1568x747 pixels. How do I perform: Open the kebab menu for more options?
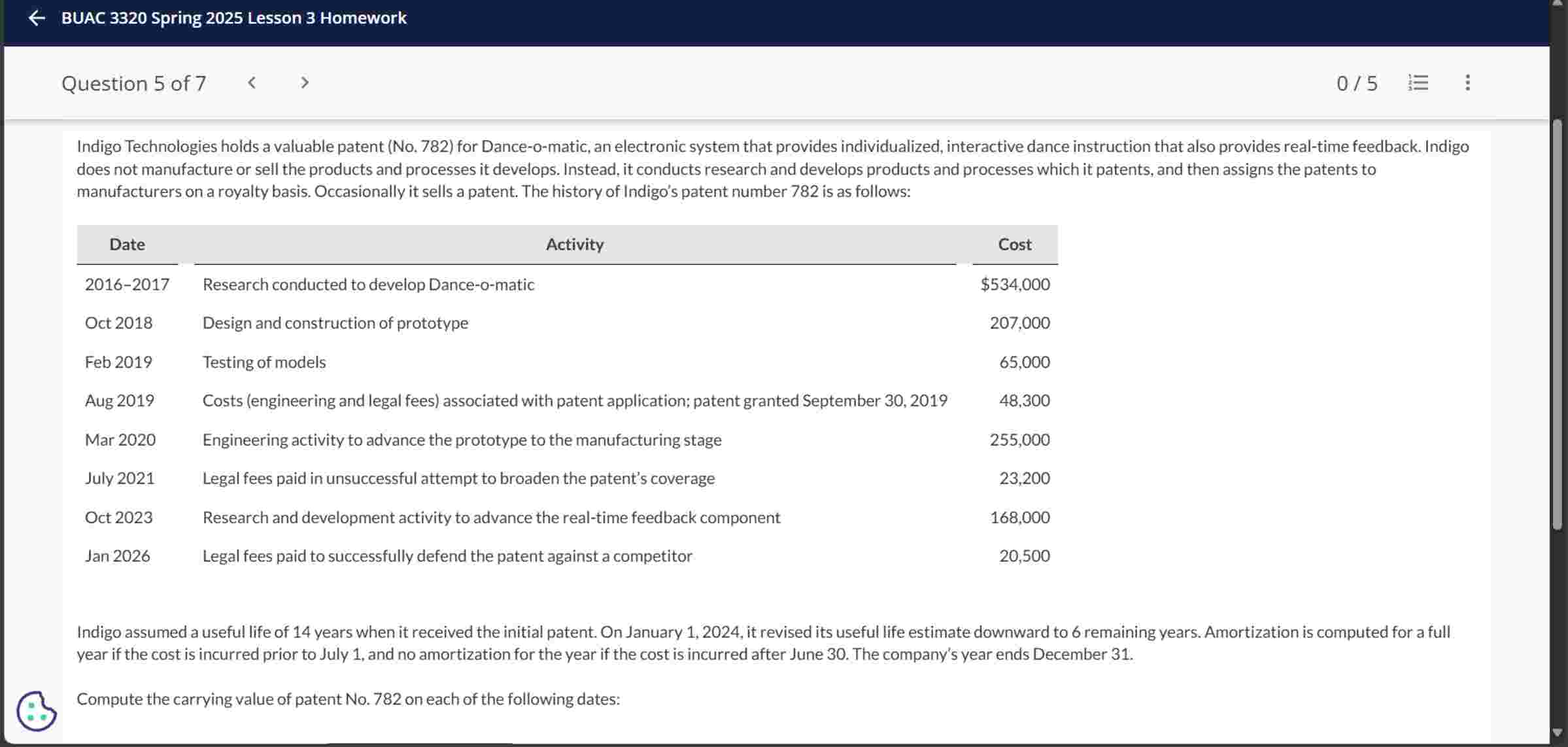pos(1466,82)
